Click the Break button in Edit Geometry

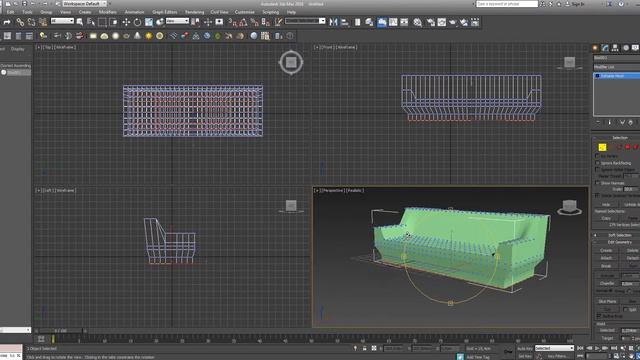click(606, 266)
